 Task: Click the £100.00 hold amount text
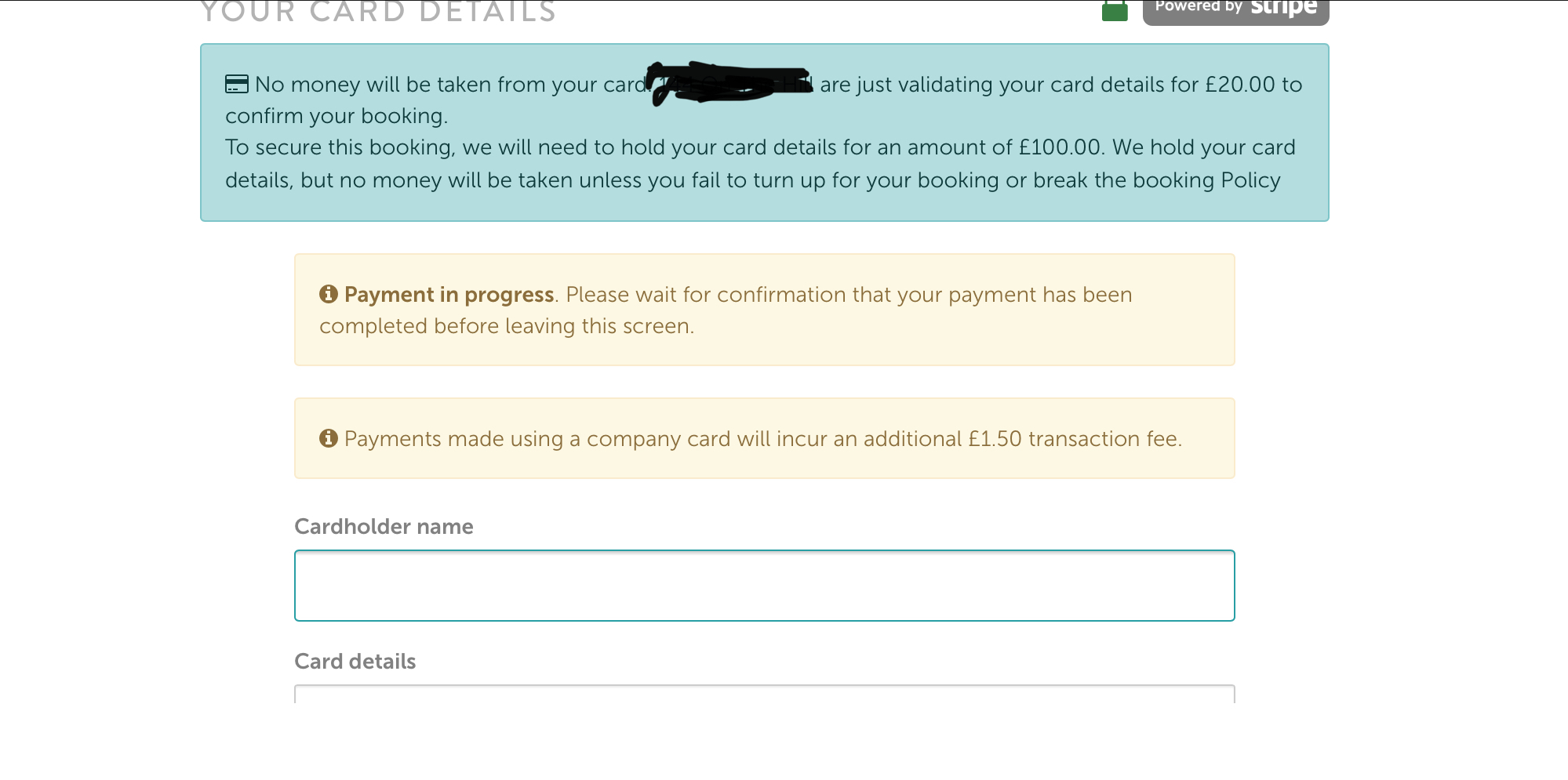[x=1060, y=147]
